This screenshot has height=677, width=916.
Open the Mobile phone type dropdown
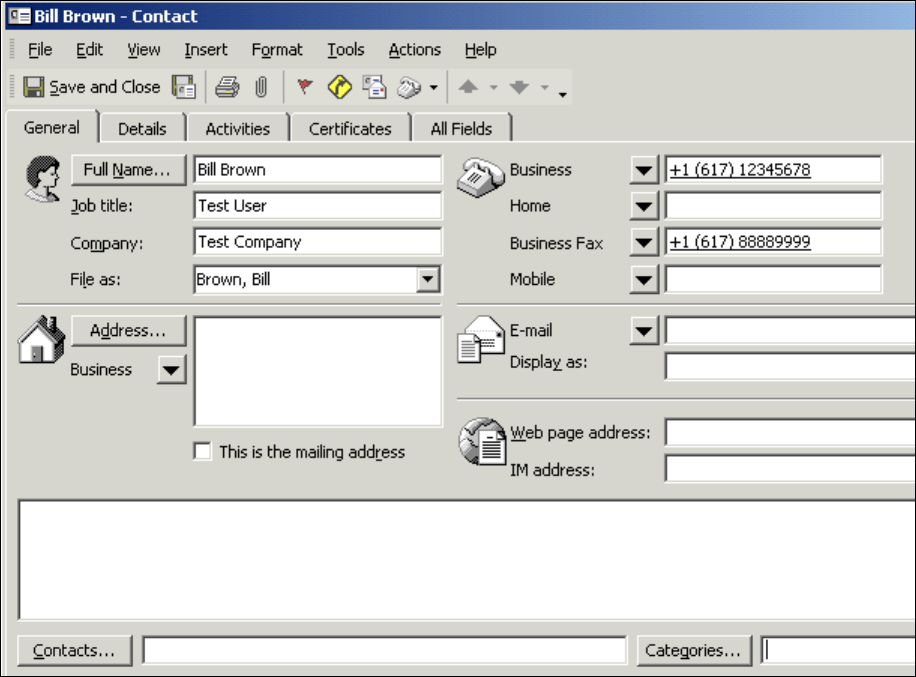(644, 280)
